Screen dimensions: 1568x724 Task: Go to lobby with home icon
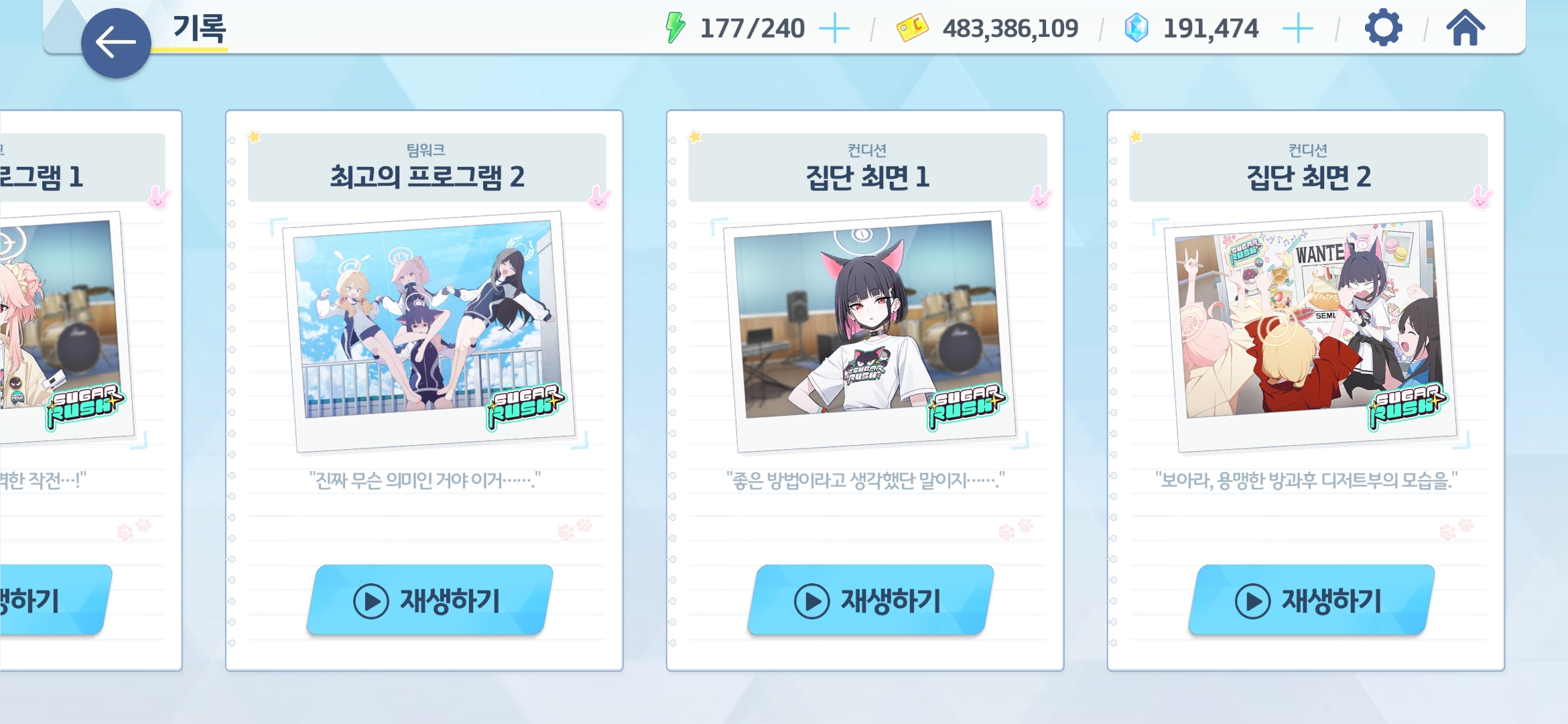(x=1465, y=28)
